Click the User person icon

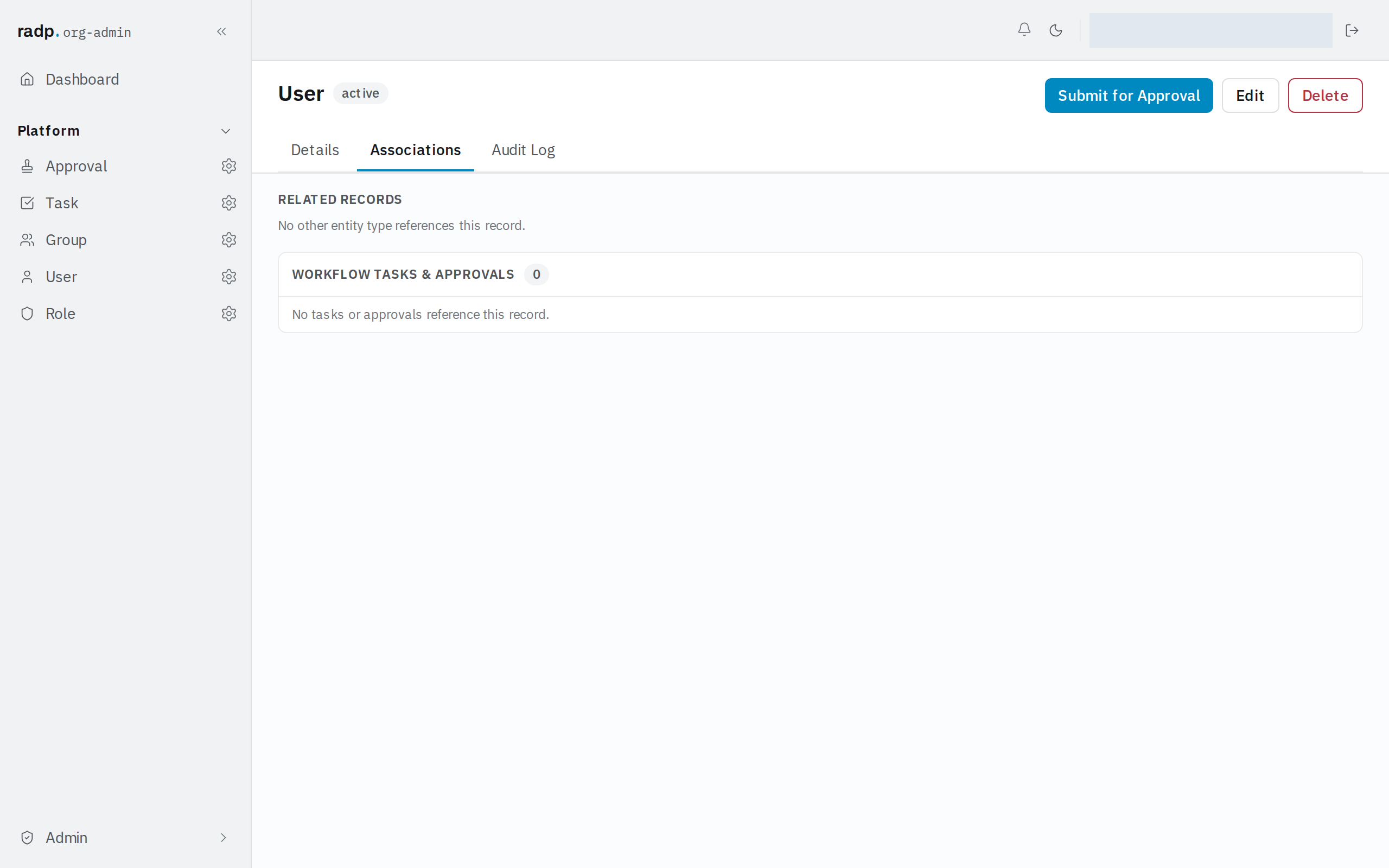[27, 277]
